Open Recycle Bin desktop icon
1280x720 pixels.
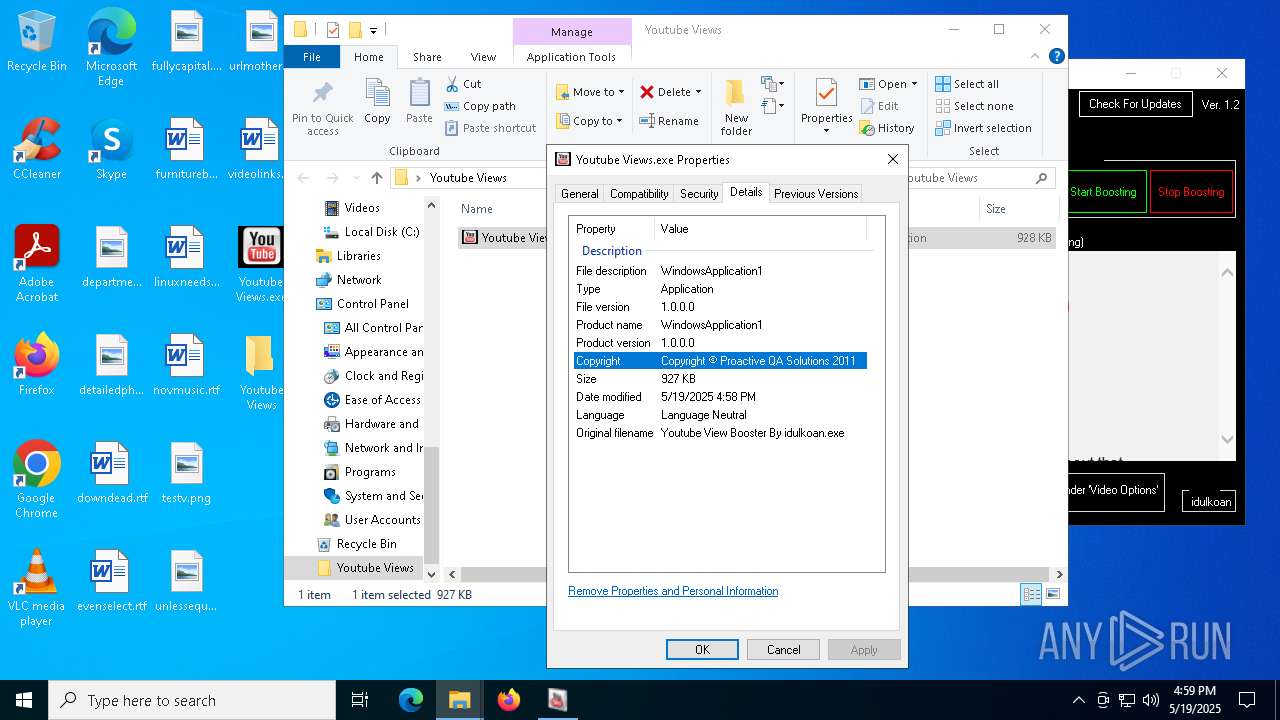[37, 42]
